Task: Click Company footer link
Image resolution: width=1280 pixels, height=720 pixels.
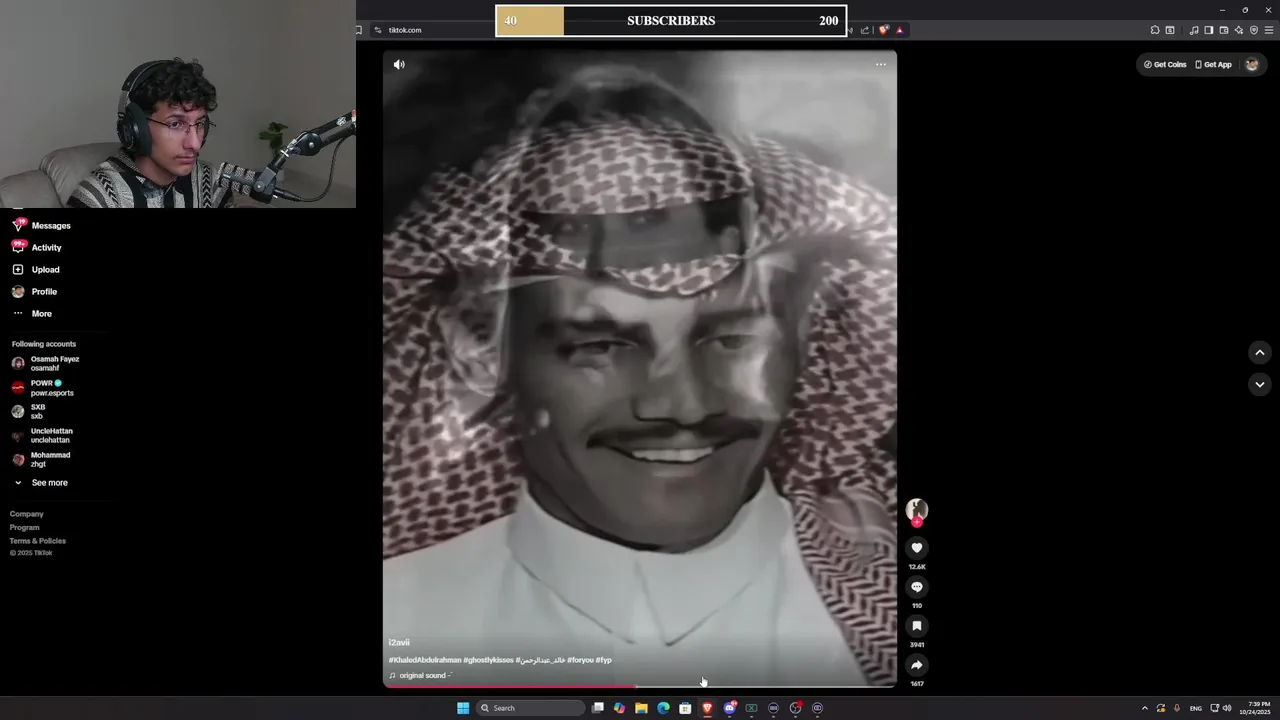Action: point(27,514)
